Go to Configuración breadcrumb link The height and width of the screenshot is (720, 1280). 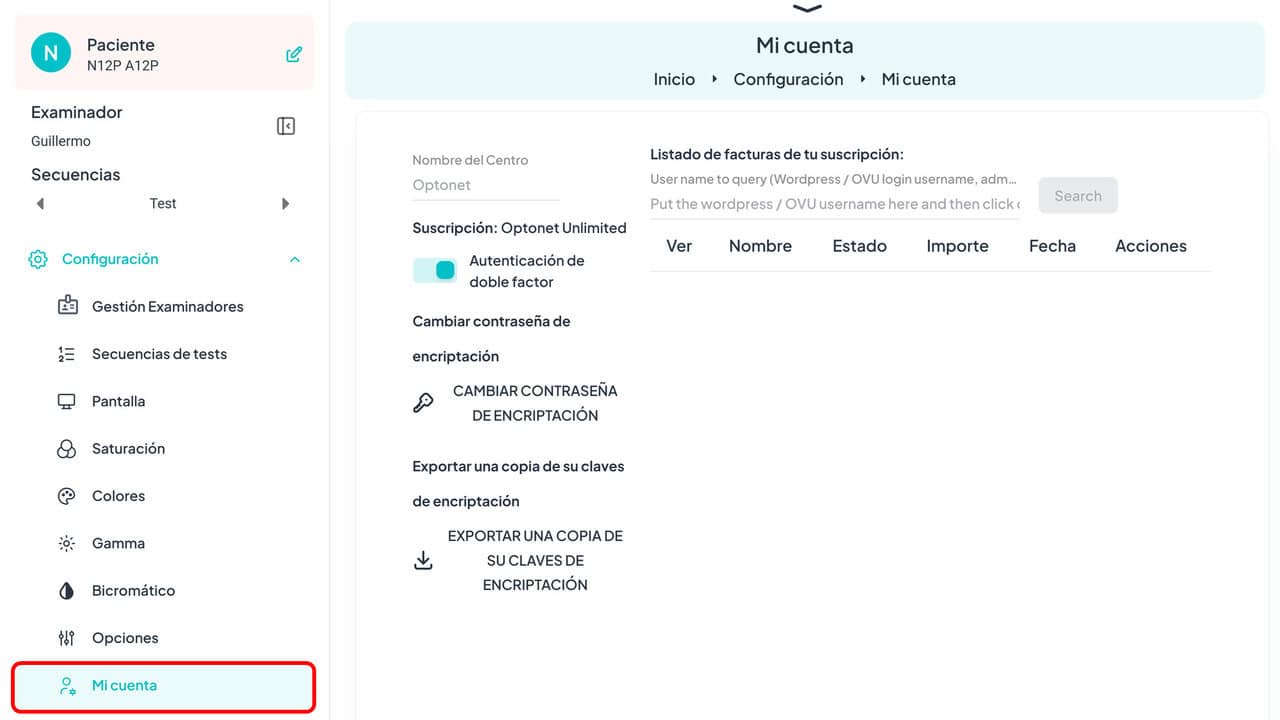(x=788, y=79)
